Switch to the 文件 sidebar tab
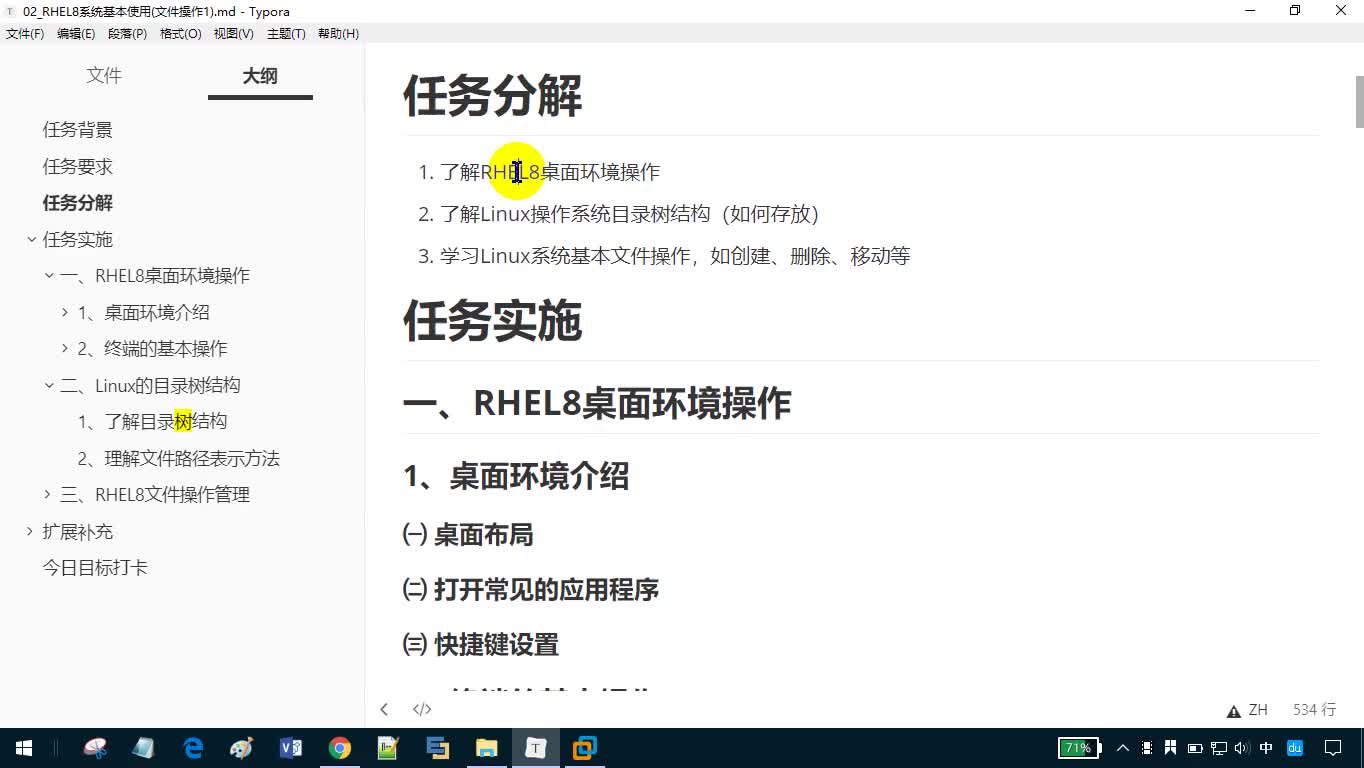 (104, 76)
